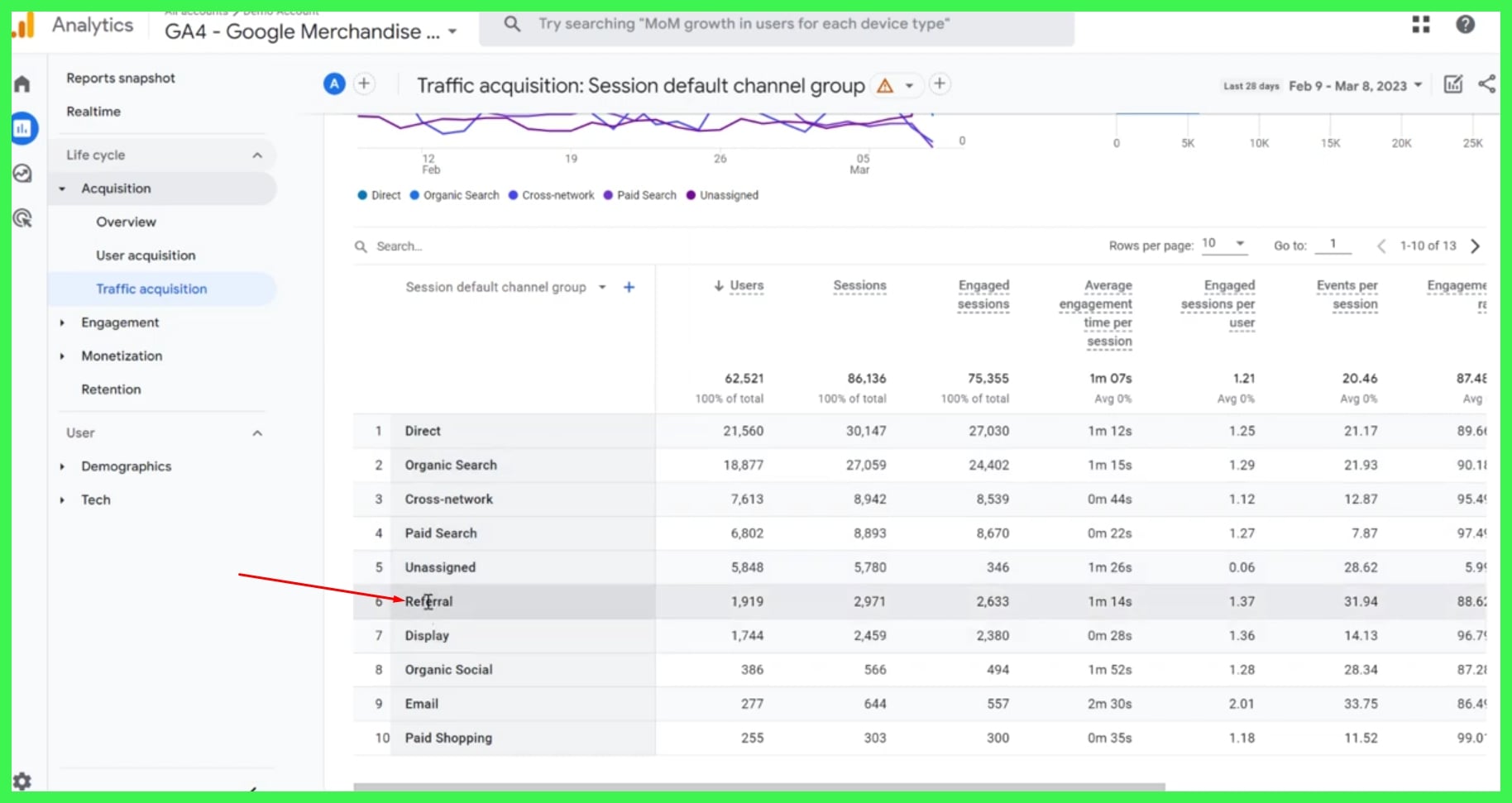Viewport: 1512px width, 803px height.
Task: Add a comparison with the plus button
Action: [x=364, y=84]
